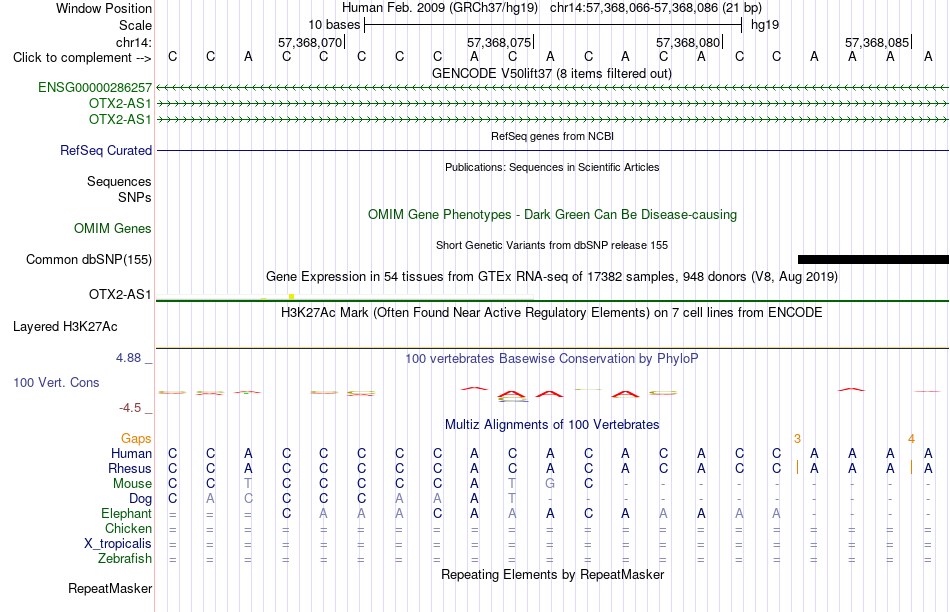950x612 pixels.
Task: Click the -4.5 lower conservation scale value
Action: click(130, 408)
